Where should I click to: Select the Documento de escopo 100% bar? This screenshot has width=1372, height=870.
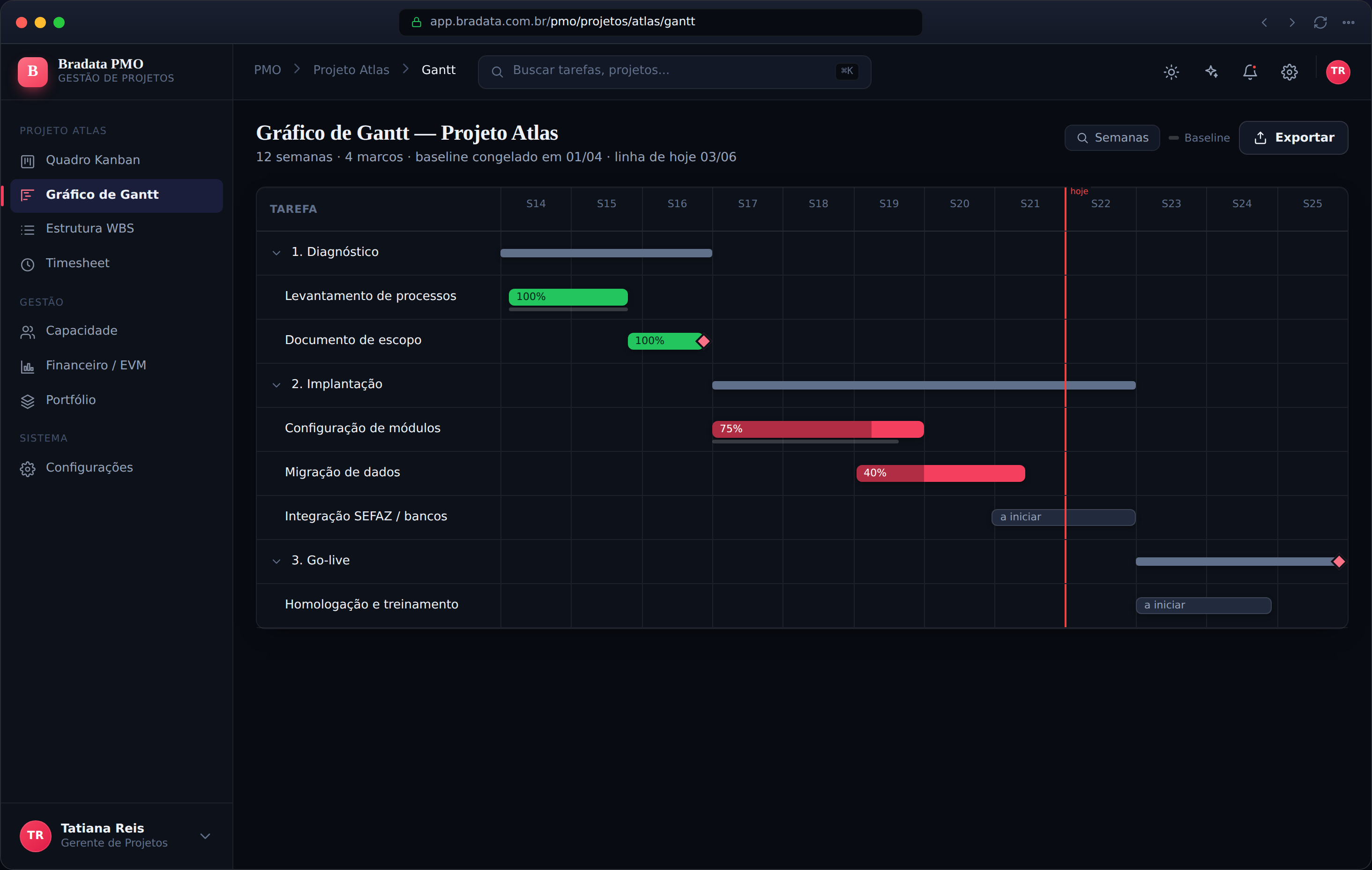click(664, 341)
